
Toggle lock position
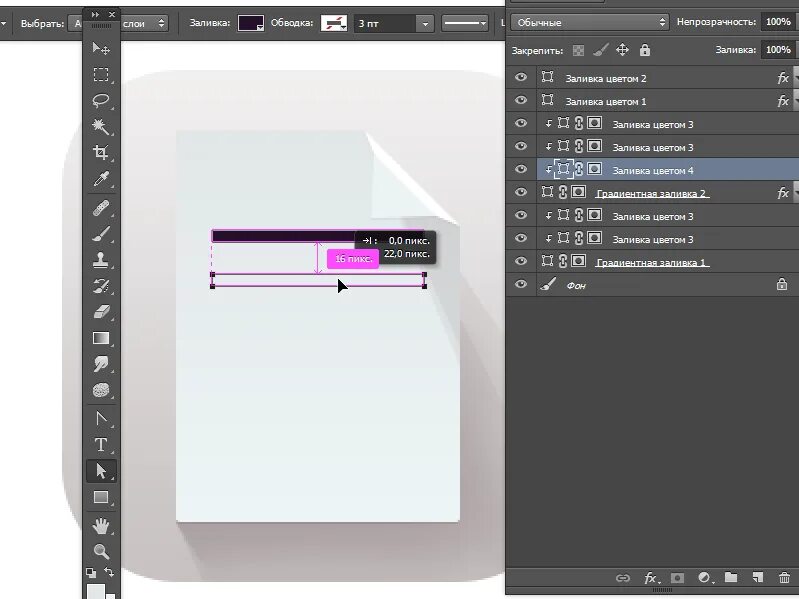pos(623,50)
